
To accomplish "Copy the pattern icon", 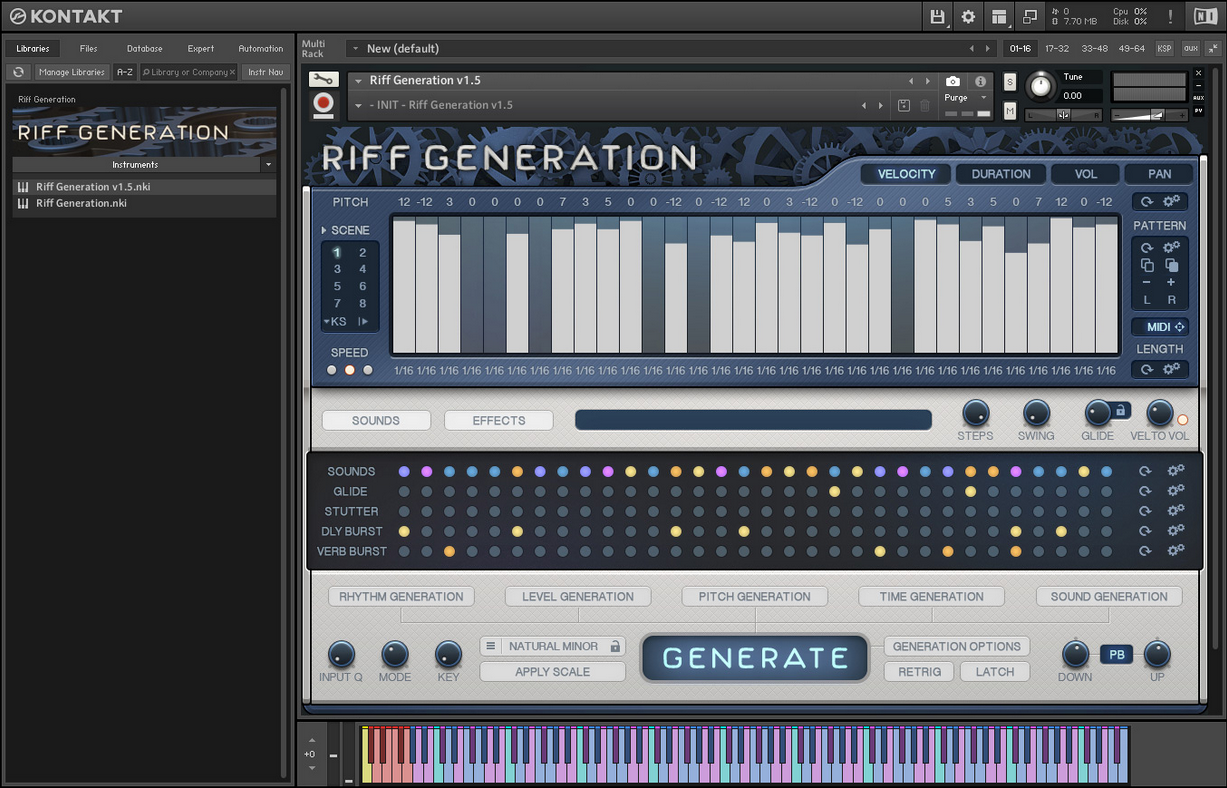I will (1147, 265).
